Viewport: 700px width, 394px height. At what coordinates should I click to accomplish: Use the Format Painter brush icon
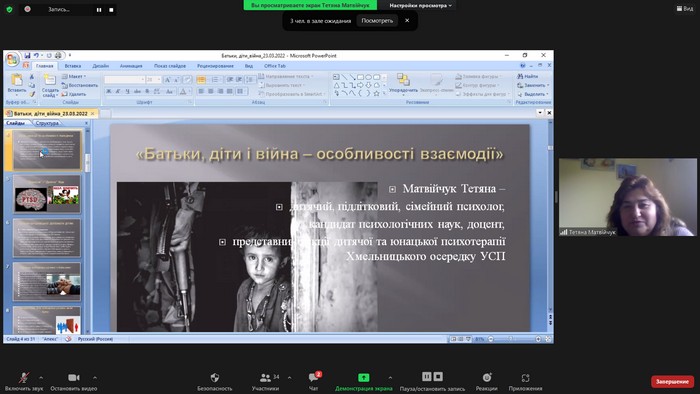(32, 94)
